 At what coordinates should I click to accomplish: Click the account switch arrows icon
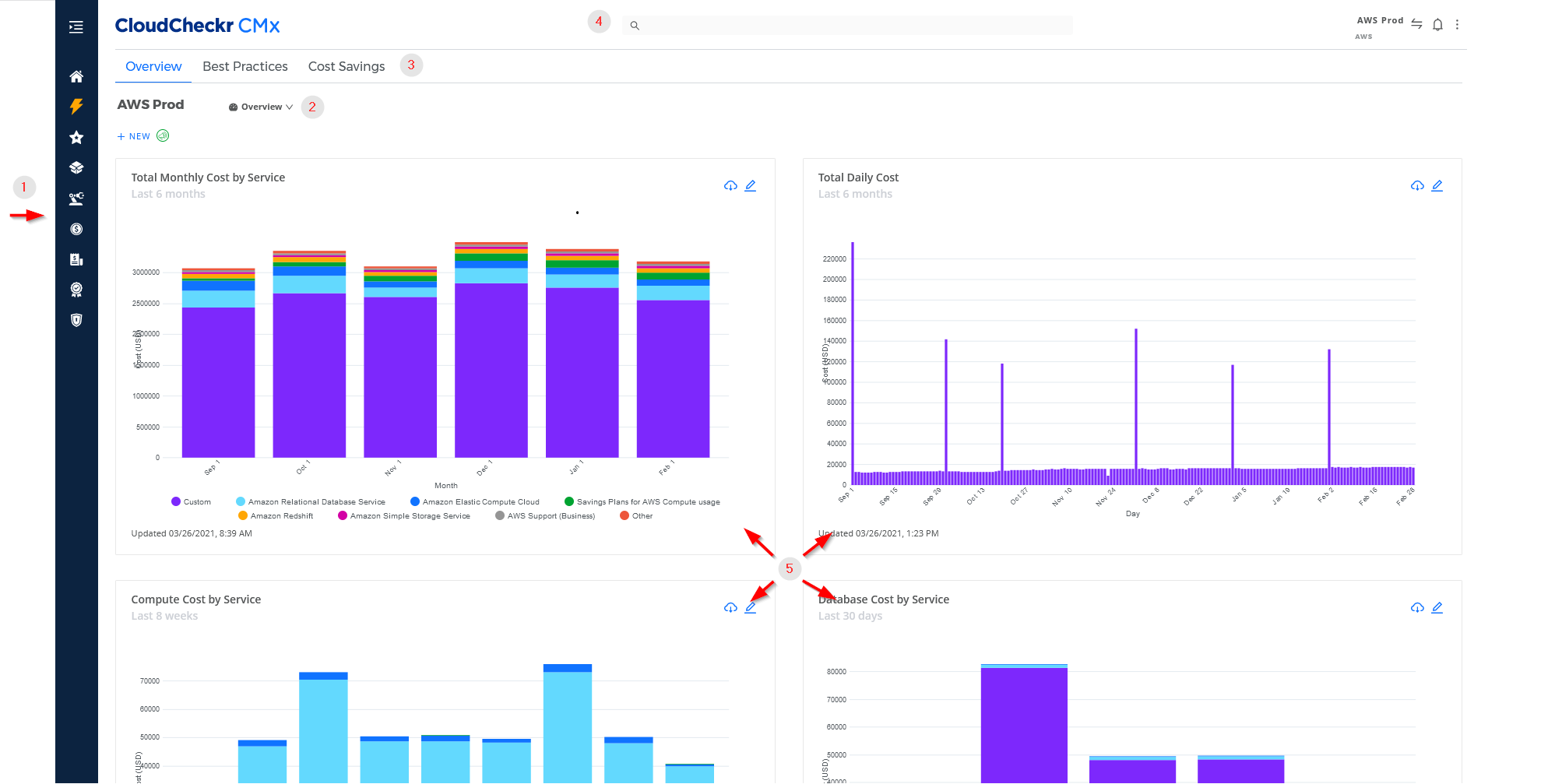coord(1416,24)
